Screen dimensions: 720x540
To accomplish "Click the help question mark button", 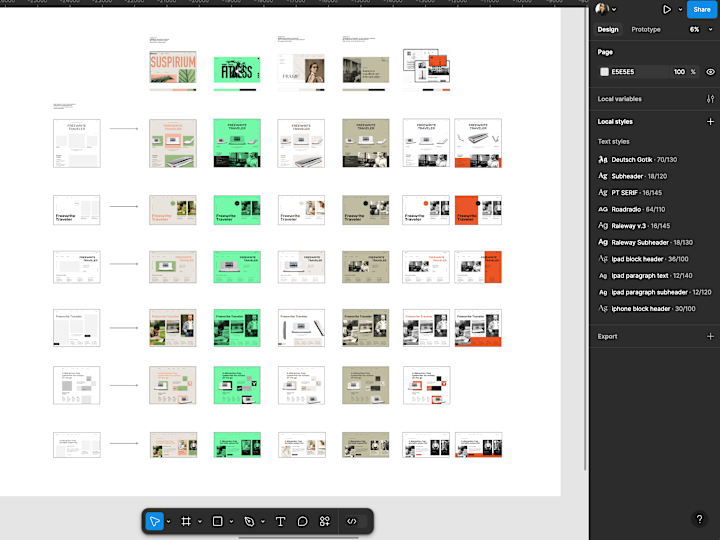I will tap(699, 519).
